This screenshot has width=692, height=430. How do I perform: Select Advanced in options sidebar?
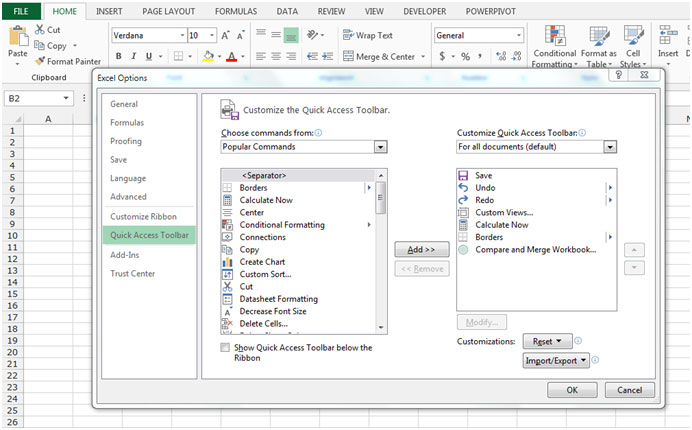[x=128, y=196]
